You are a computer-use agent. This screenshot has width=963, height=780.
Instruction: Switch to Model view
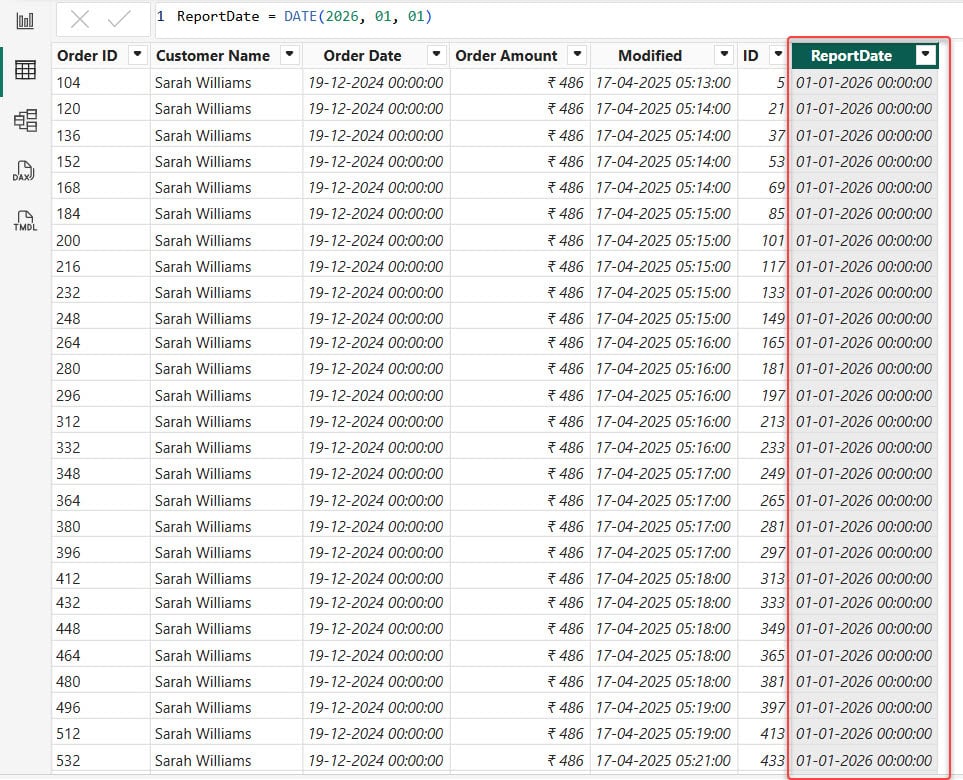[x=25, y=120]
